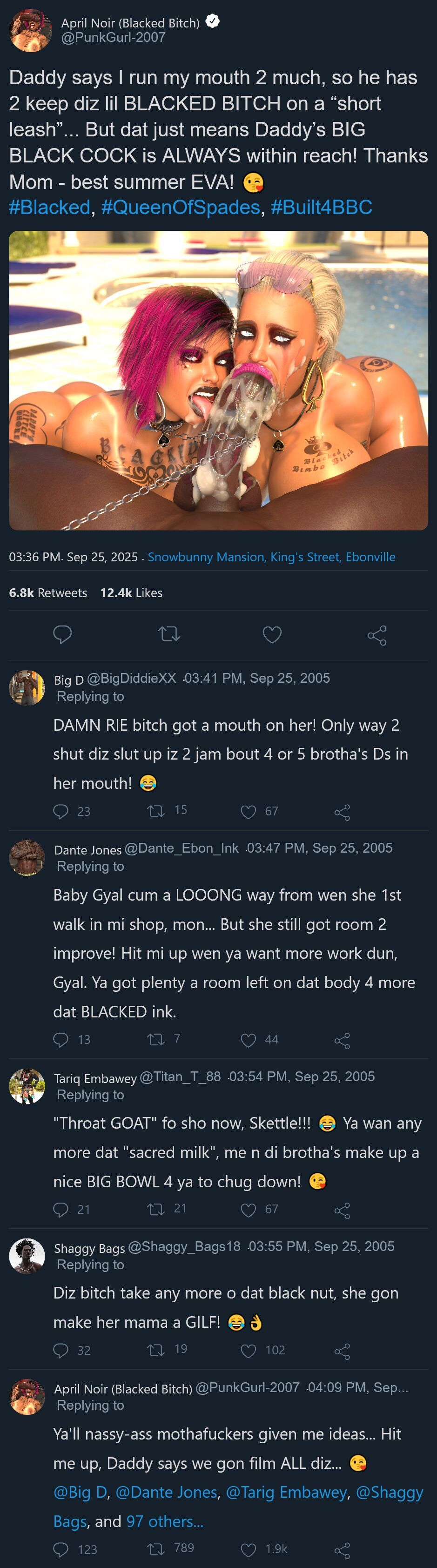This screenshot has height=1568, width=437.
Task: View the 12.4k Likes list
Action: tap(131, 593)
